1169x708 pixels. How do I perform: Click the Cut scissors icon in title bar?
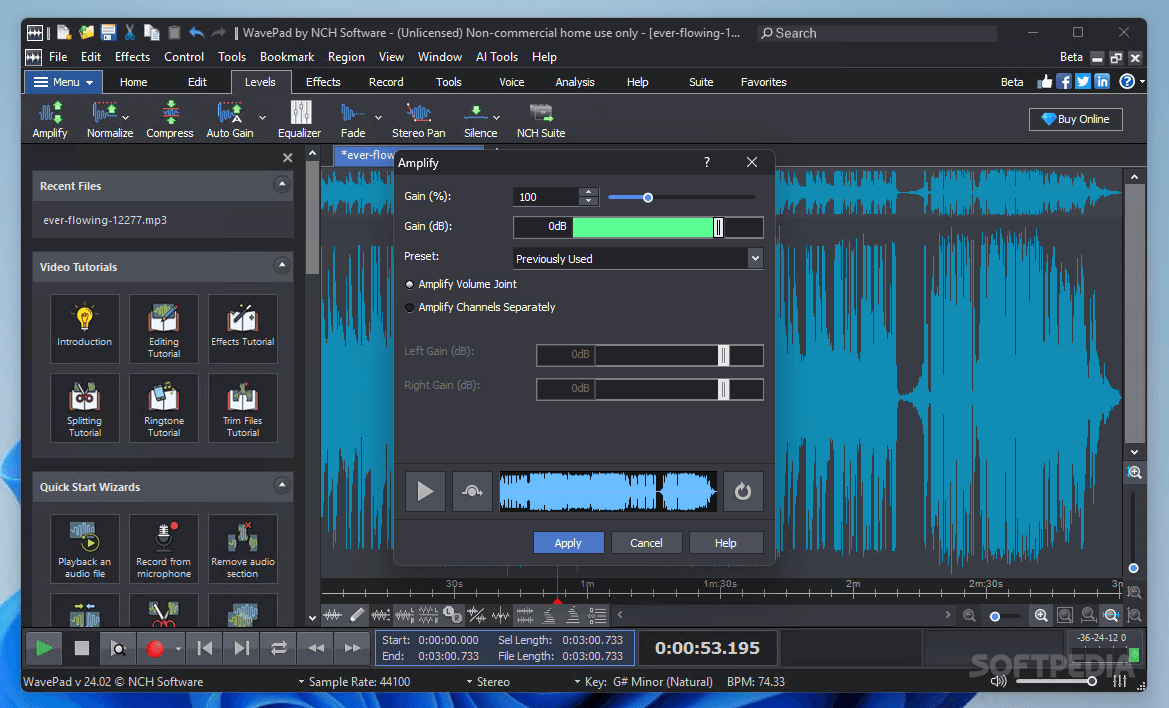pyautogui.click(x=130, y=33)
